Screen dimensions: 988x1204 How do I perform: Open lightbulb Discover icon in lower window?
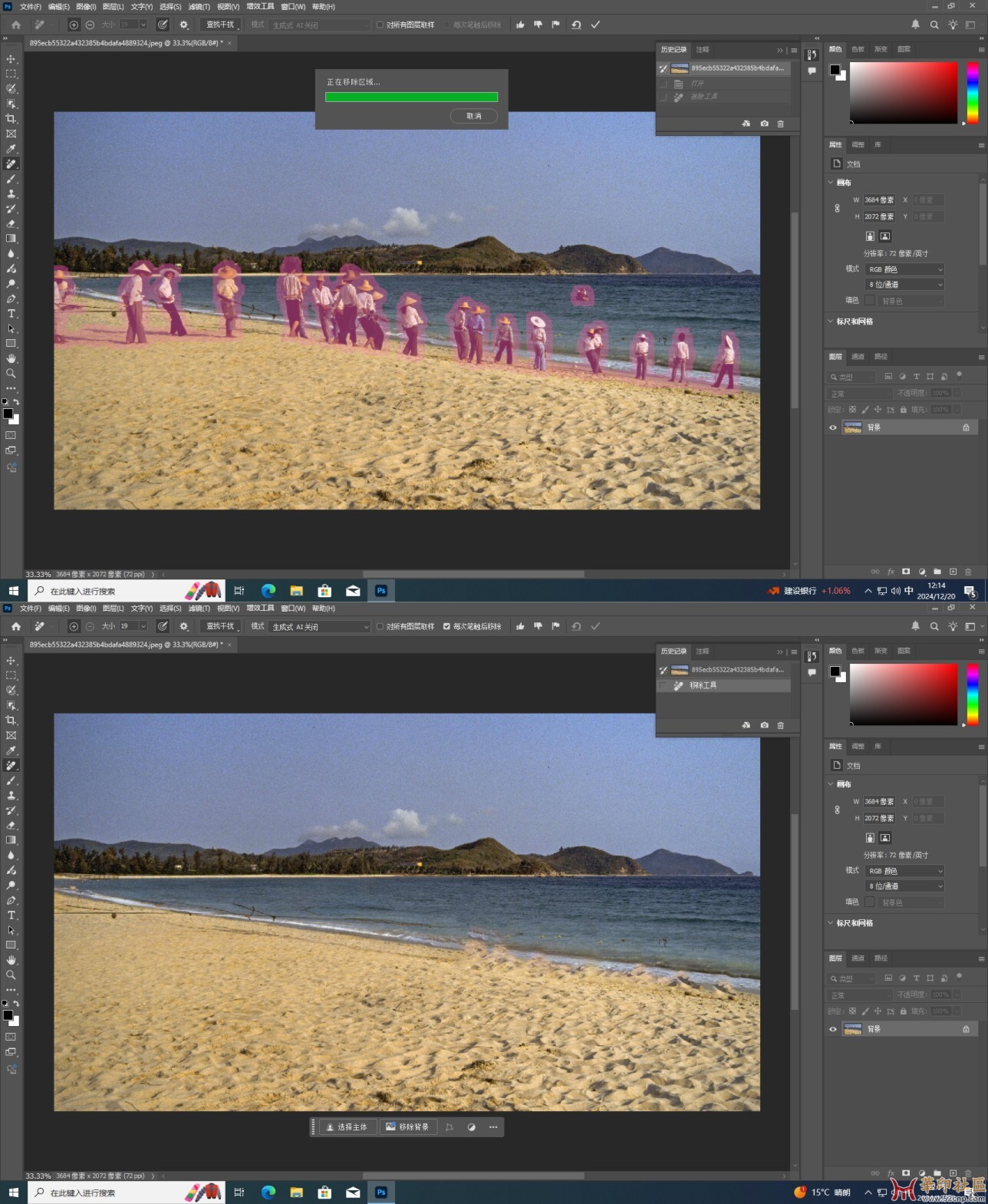pos(953,626)
